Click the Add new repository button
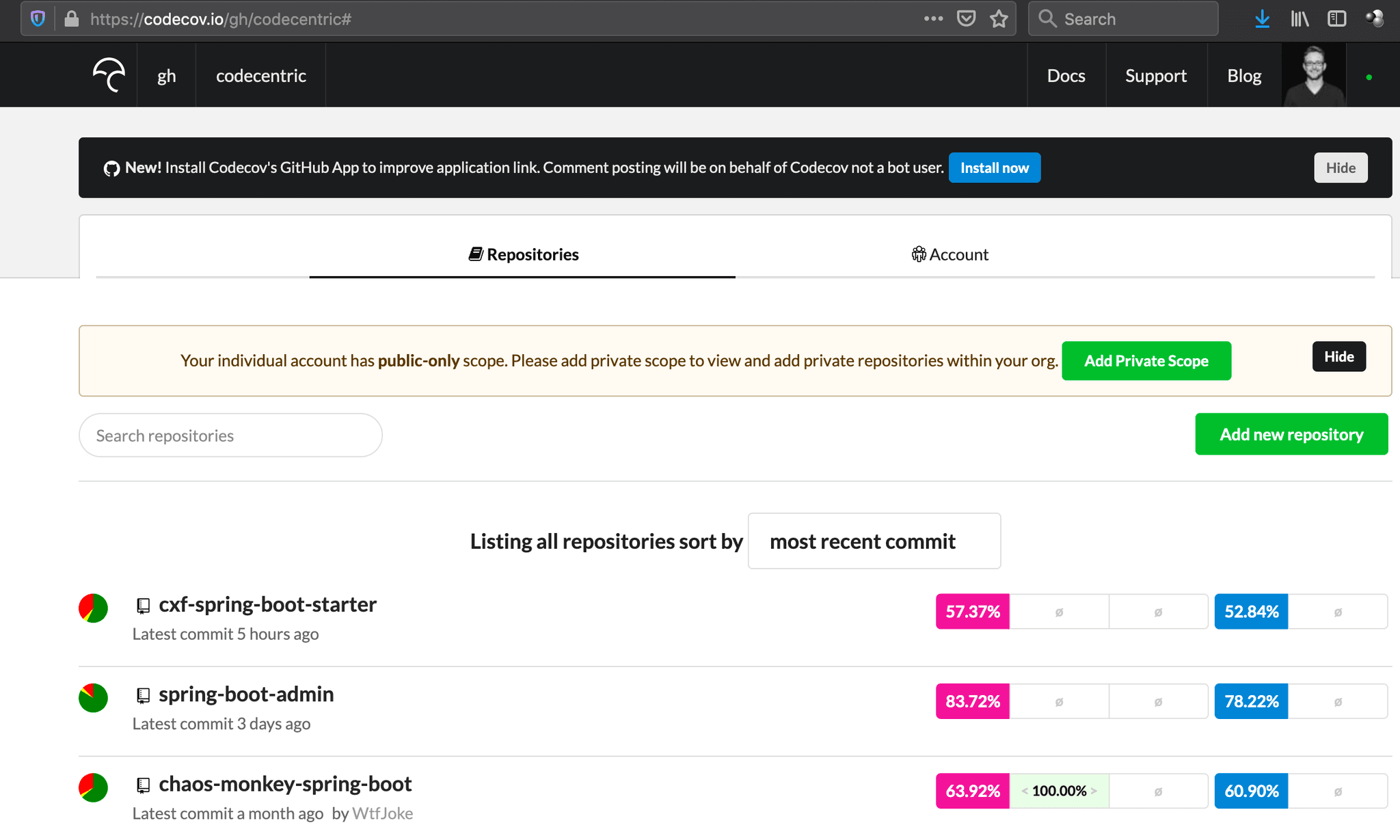Image resolution: width=1400 pixels, height=840 pixels. 1291,434
